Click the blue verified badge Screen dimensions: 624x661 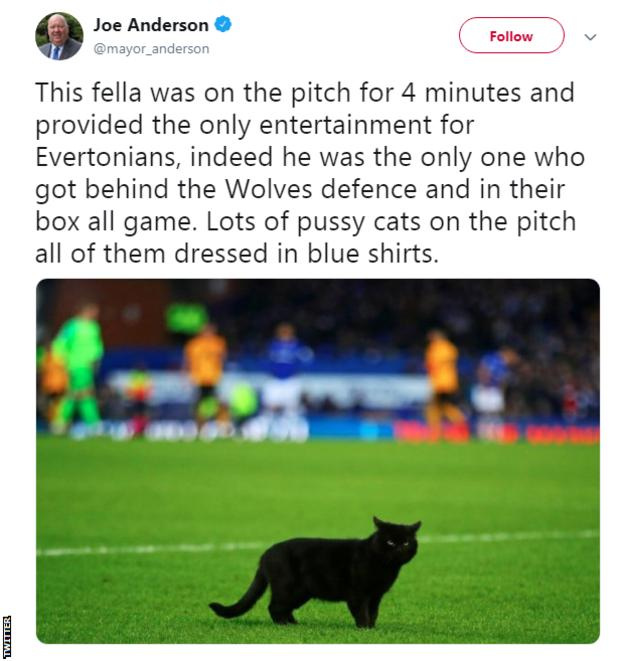[223, 24]
